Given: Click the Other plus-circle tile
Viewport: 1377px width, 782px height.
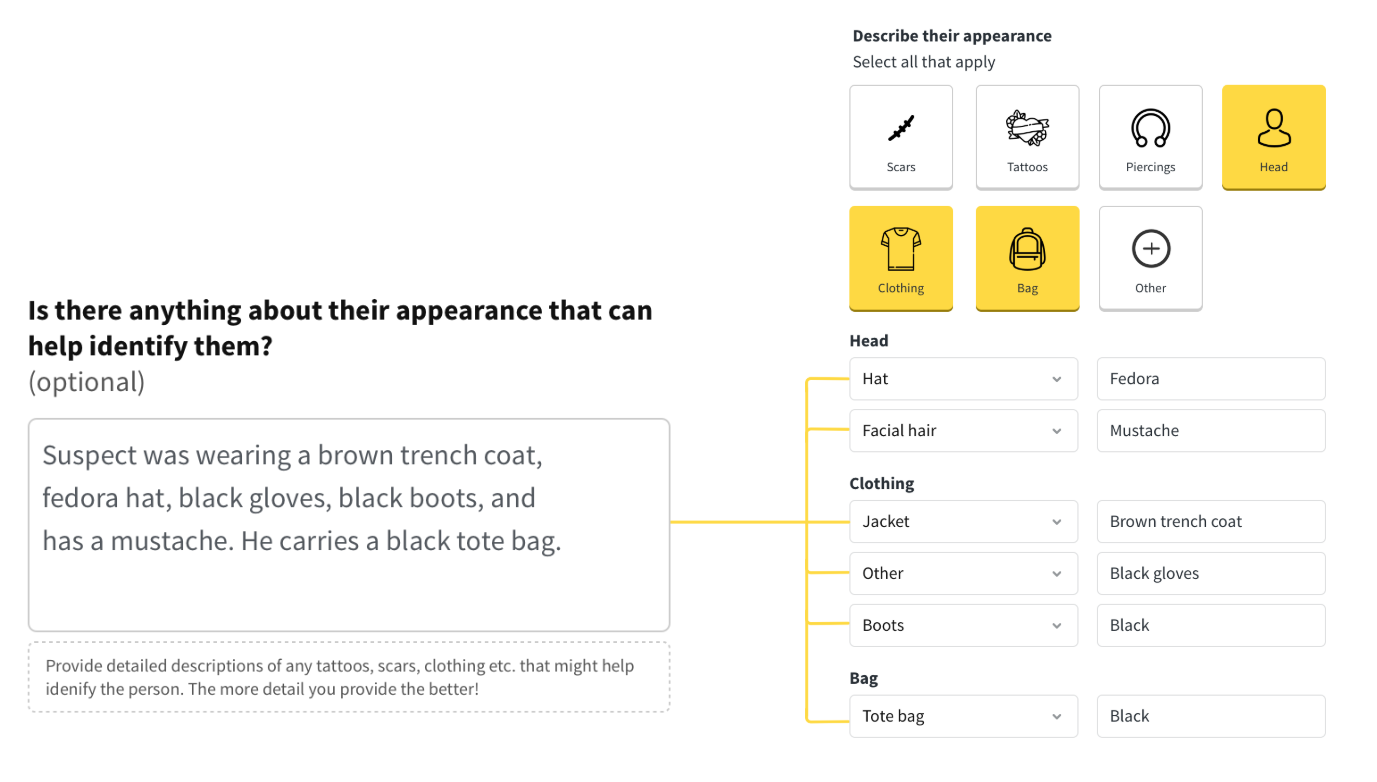Looking at the screenshot, I should (x=1150, y=258).
